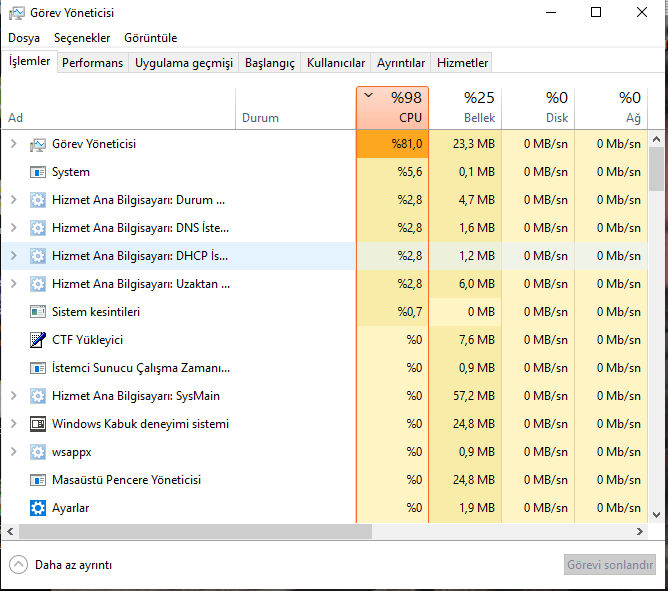Click the Sistem kesintileri icon

37,312
